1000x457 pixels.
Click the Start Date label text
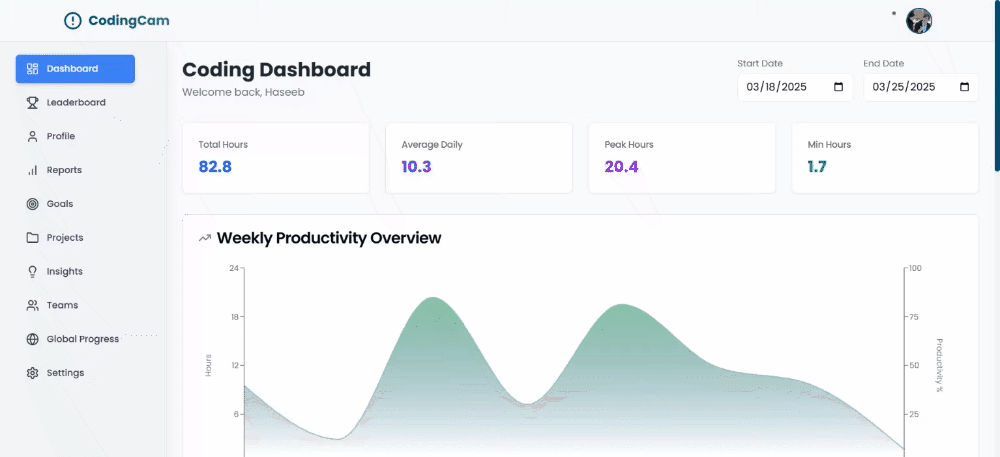760,64
